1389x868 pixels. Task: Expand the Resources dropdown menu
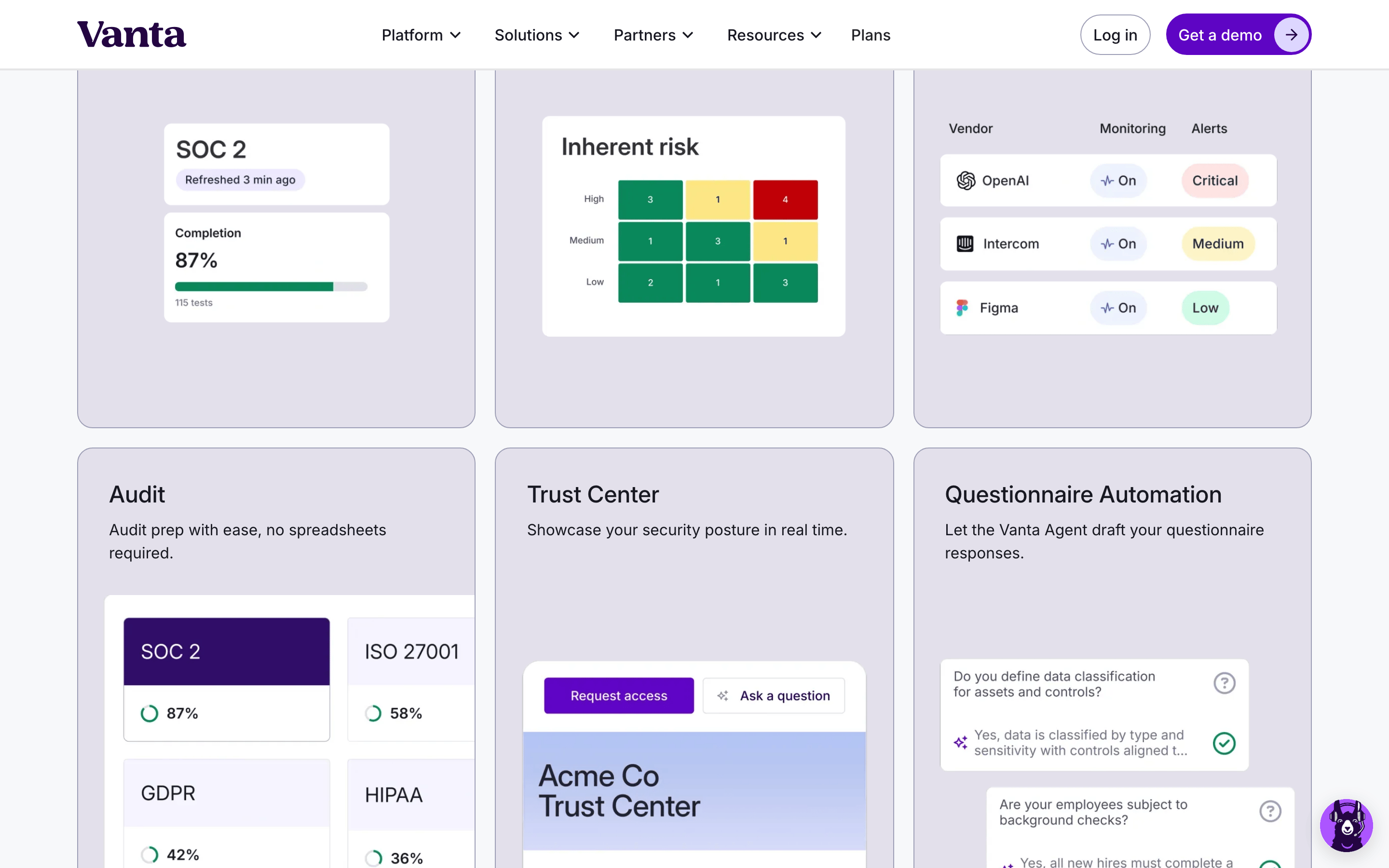(x=774, y=35)
